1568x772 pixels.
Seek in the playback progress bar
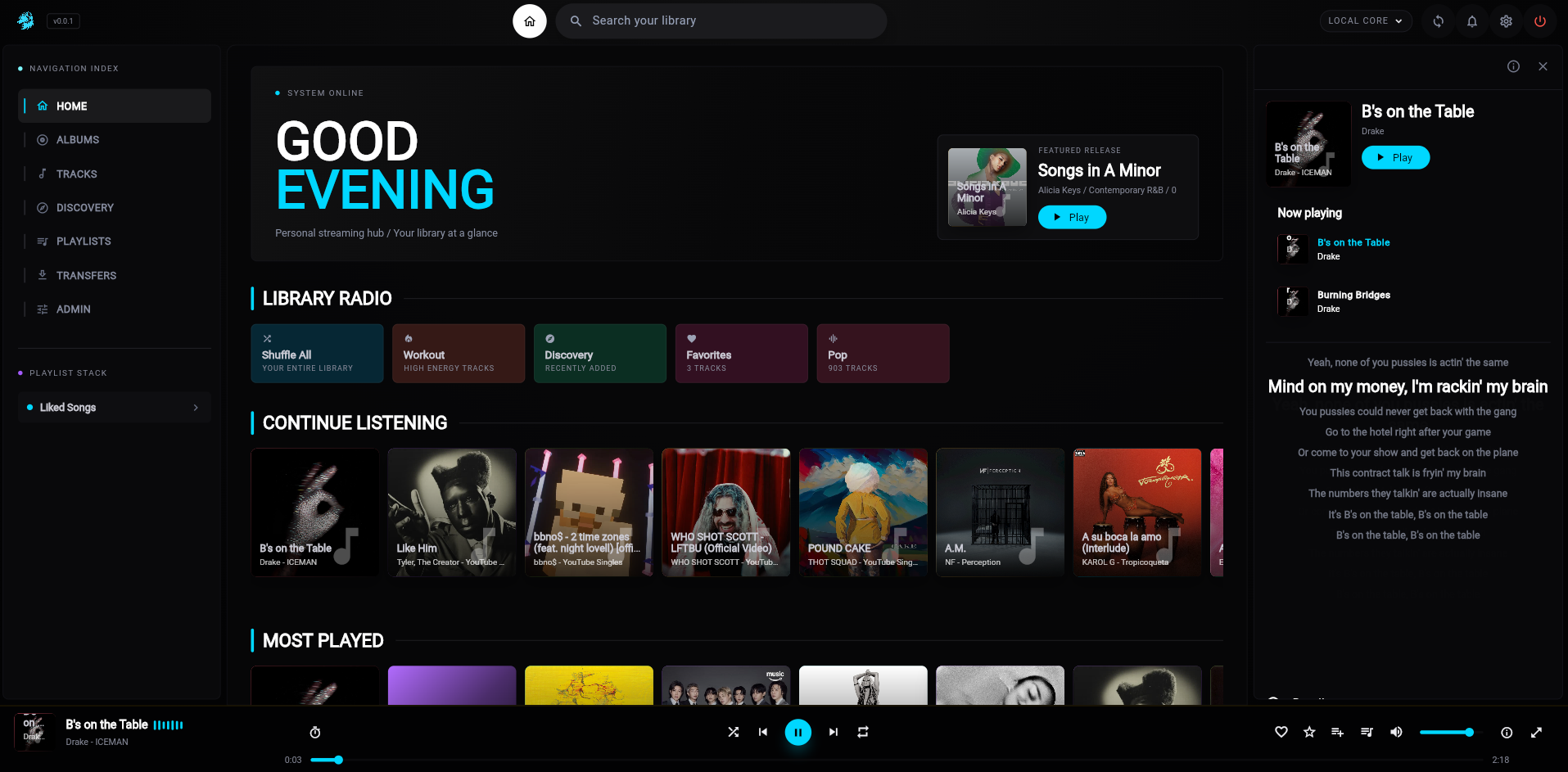pos(897,760)
